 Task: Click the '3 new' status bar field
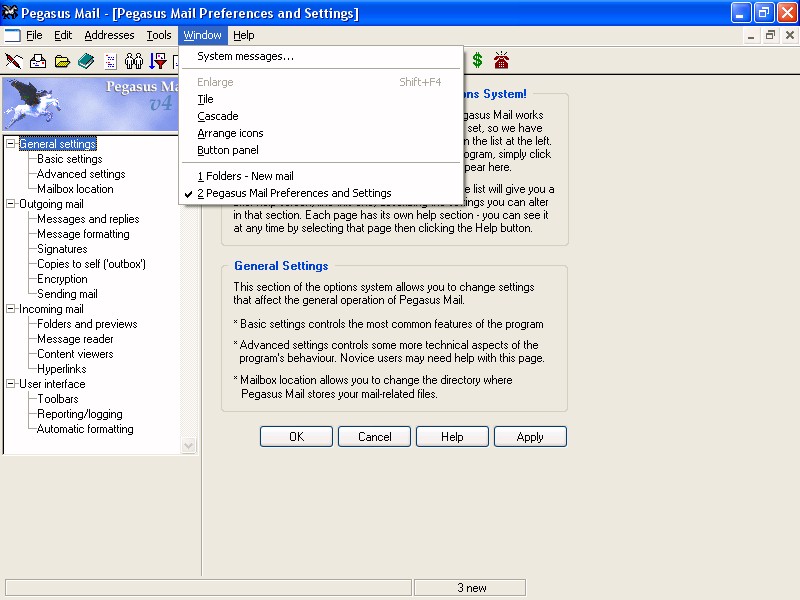[470, 588]
